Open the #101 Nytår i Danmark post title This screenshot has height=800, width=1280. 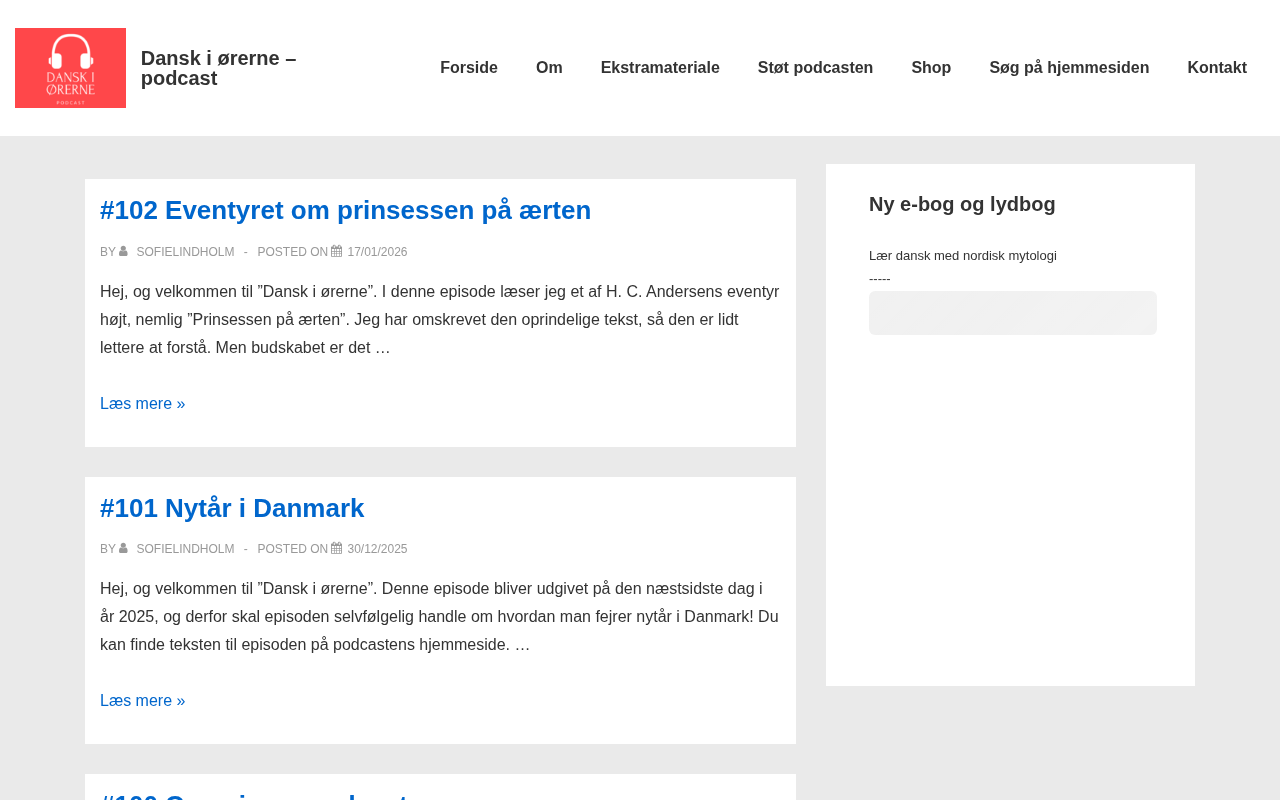point(232,508)
